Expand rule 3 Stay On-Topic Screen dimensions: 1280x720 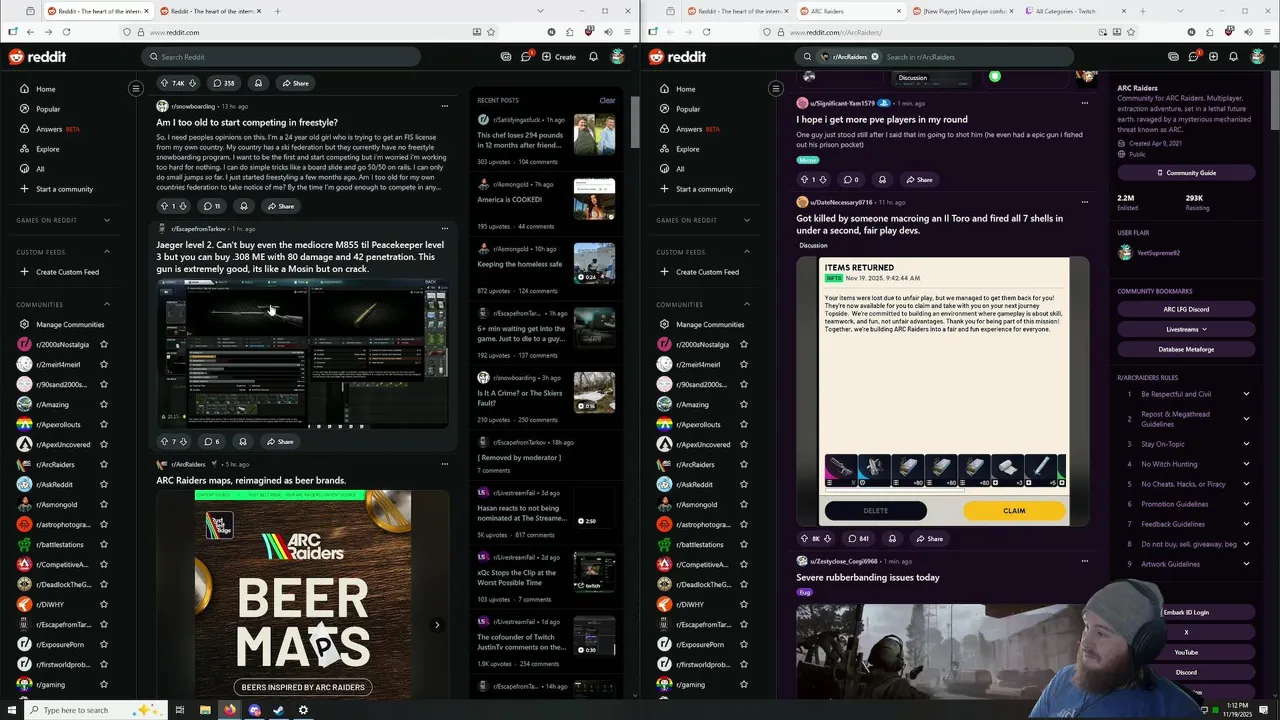pos(1246,444)
